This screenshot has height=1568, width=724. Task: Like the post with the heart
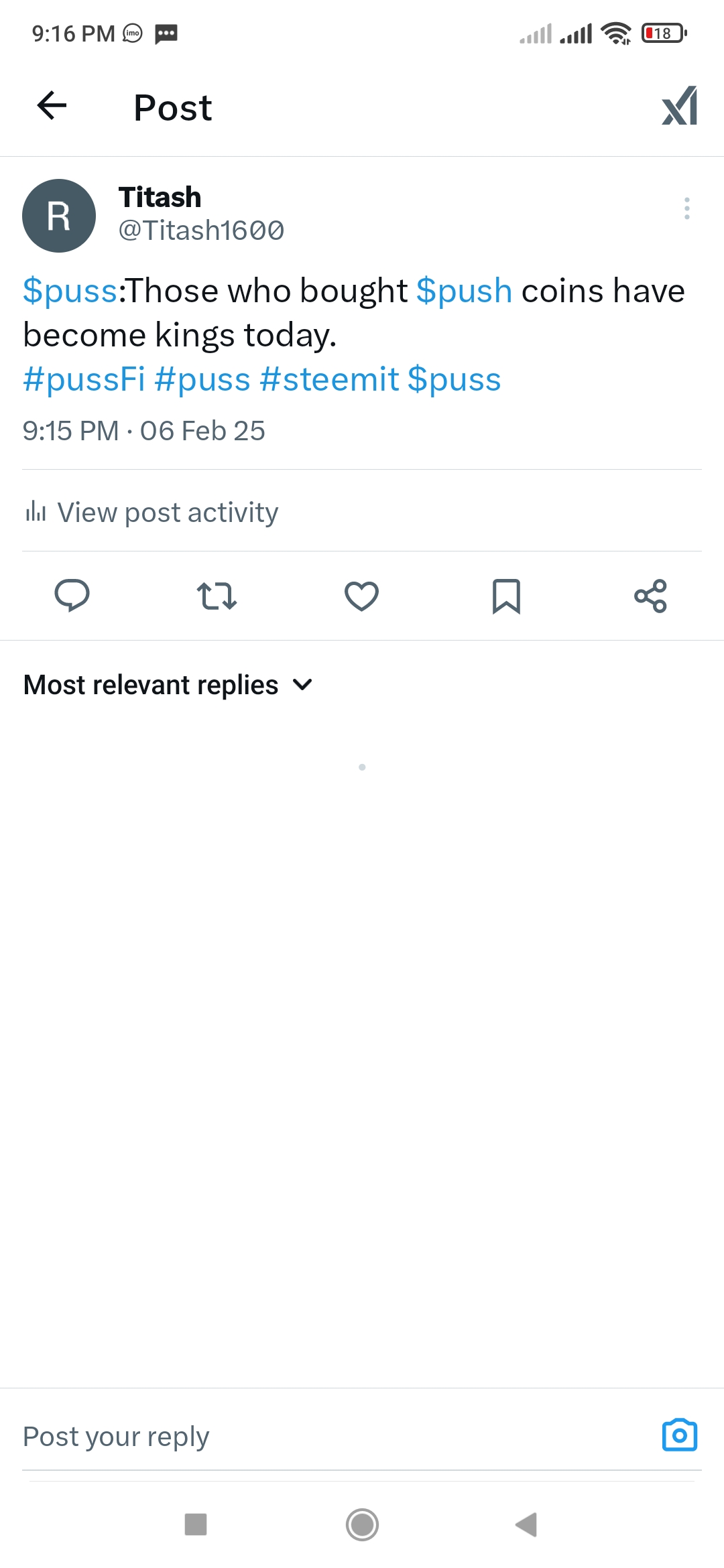click(361, 596)
